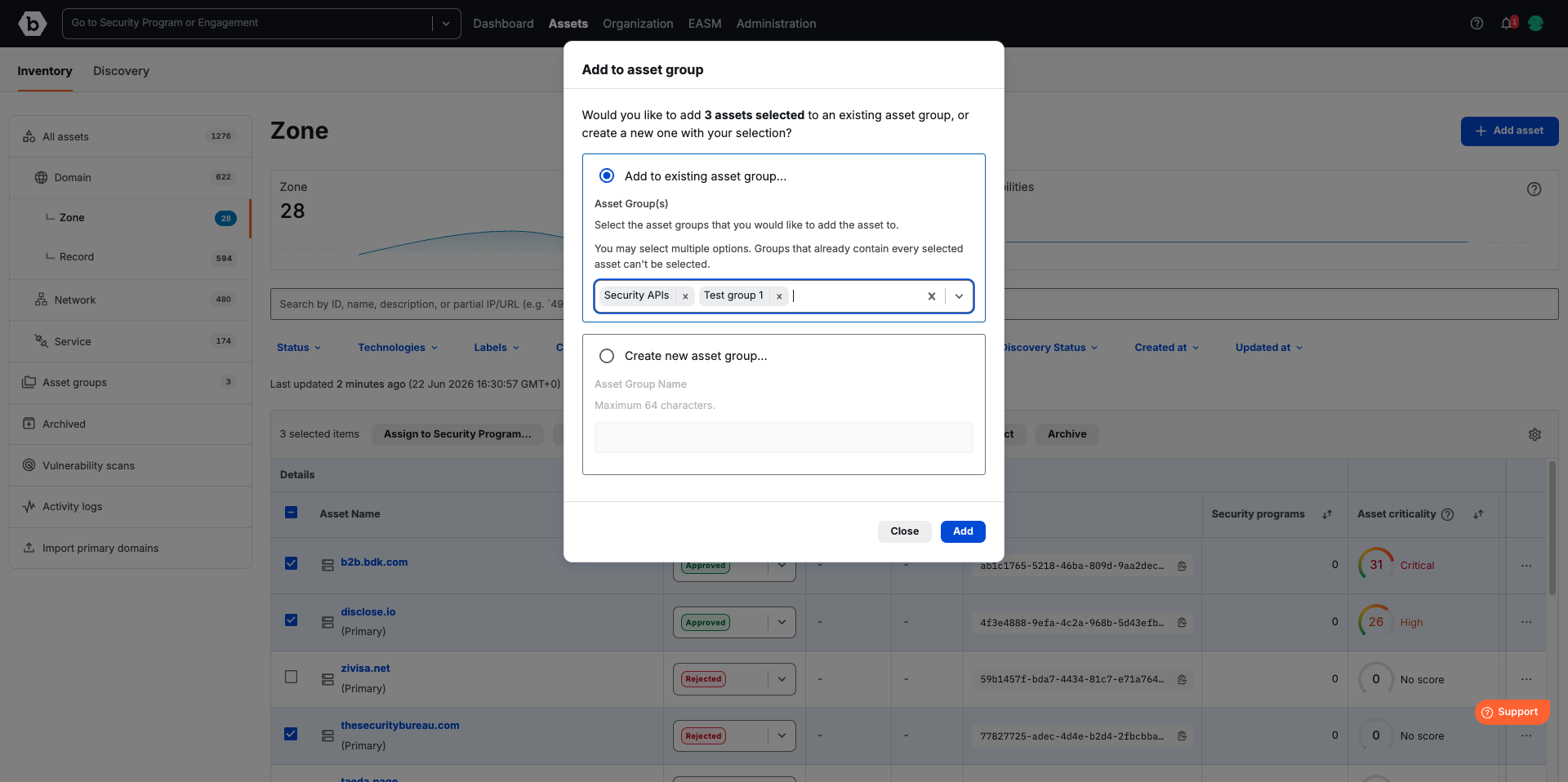Viewport: 1568px width, 782px height.
Task: Click the table vertical scrollbar
Action: (x=1552, y=528)
